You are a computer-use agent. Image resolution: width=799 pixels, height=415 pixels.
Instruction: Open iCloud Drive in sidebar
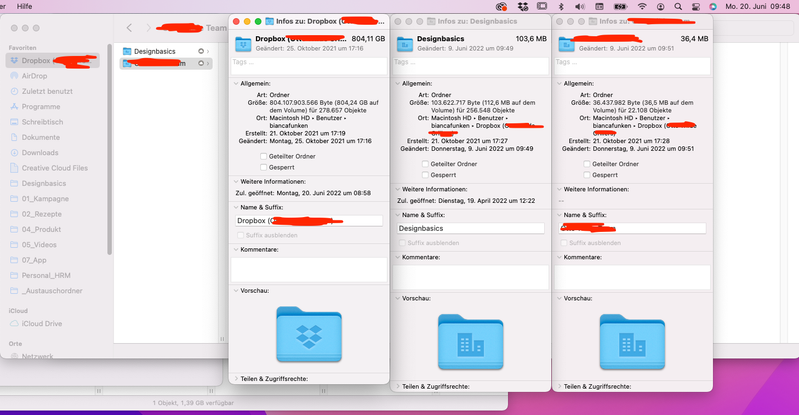point(41,323)
